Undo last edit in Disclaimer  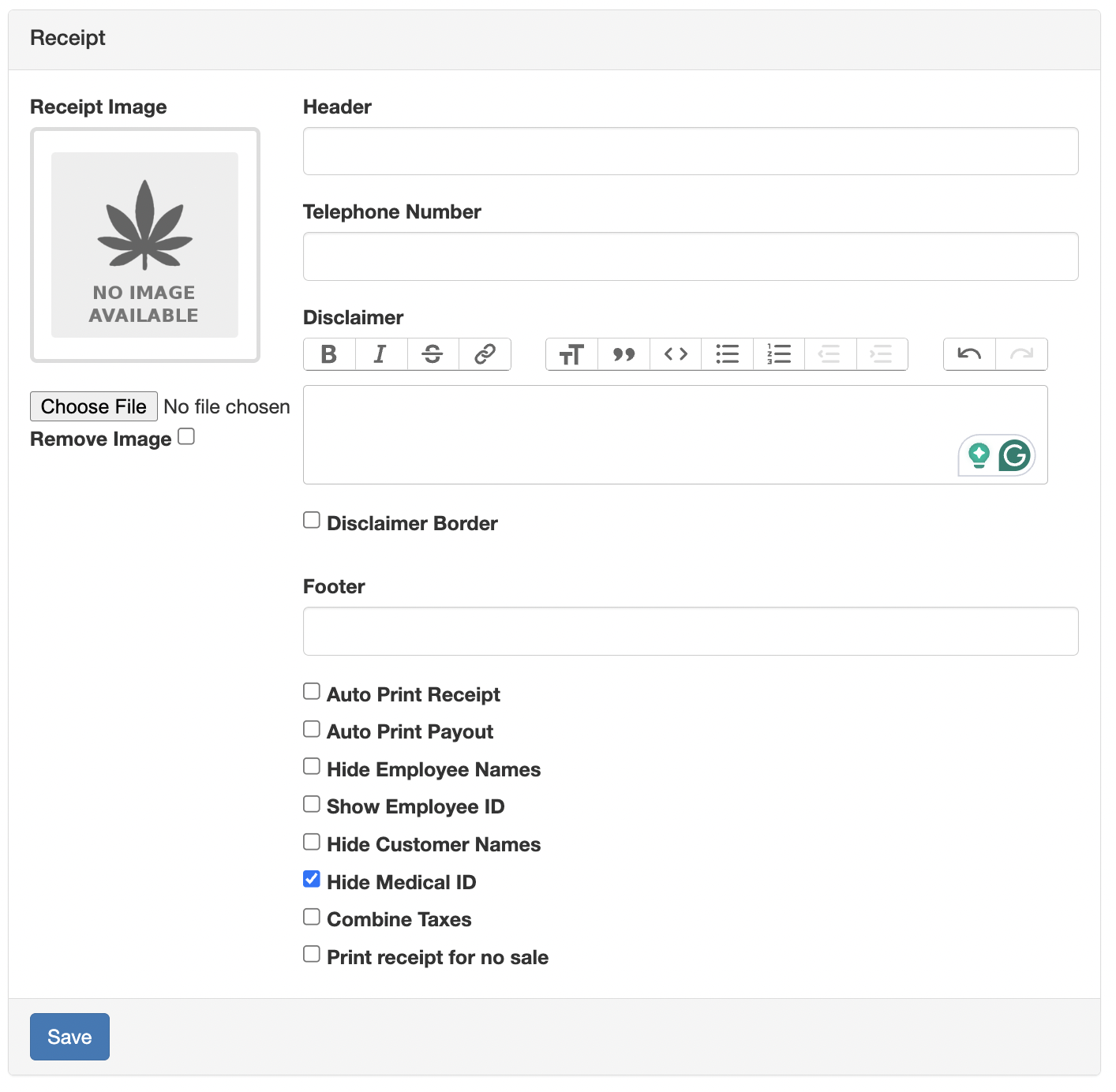point(969,354)
